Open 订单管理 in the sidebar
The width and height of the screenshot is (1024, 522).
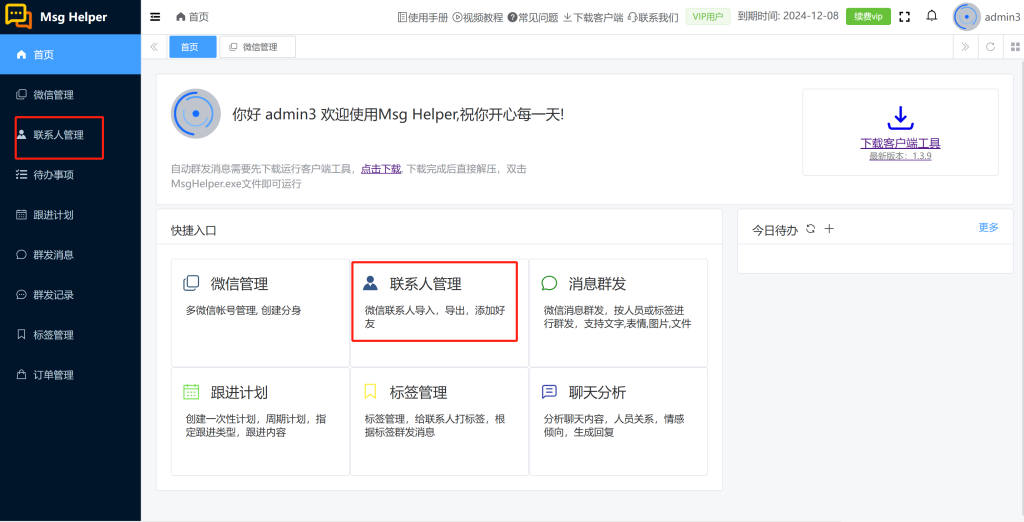pyautogui.click(x=71, y=375)
